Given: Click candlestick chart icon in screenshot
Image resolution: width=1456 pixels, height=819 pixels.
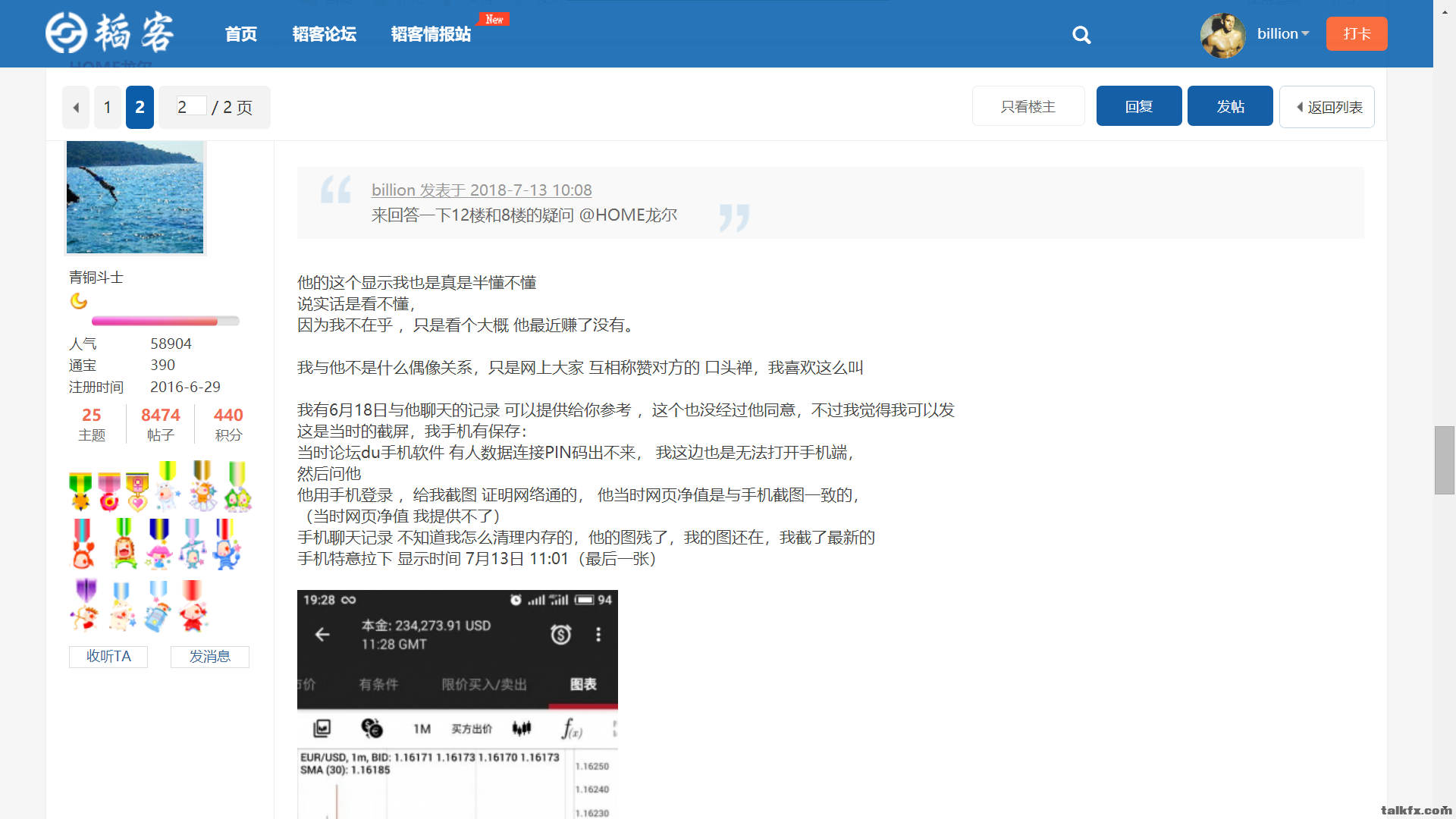Looking at the screenshot, I should click(x=522, y=728).
